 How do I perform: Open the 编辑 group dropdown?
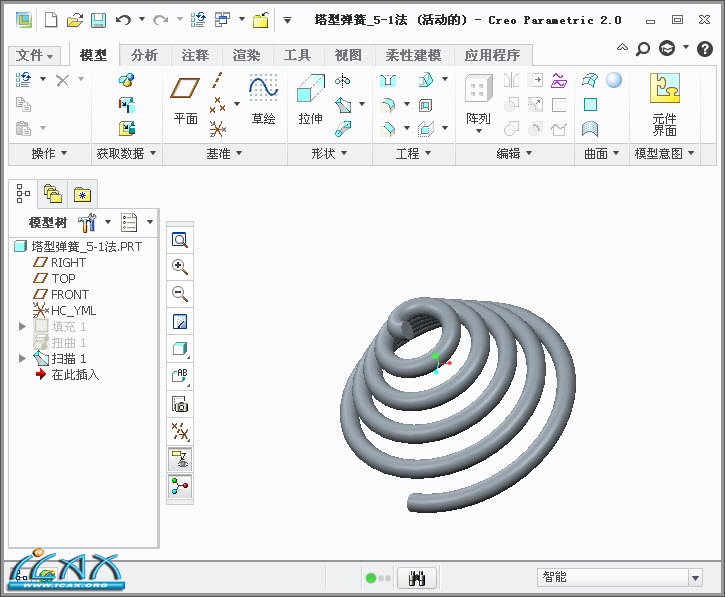click(514, 154)
